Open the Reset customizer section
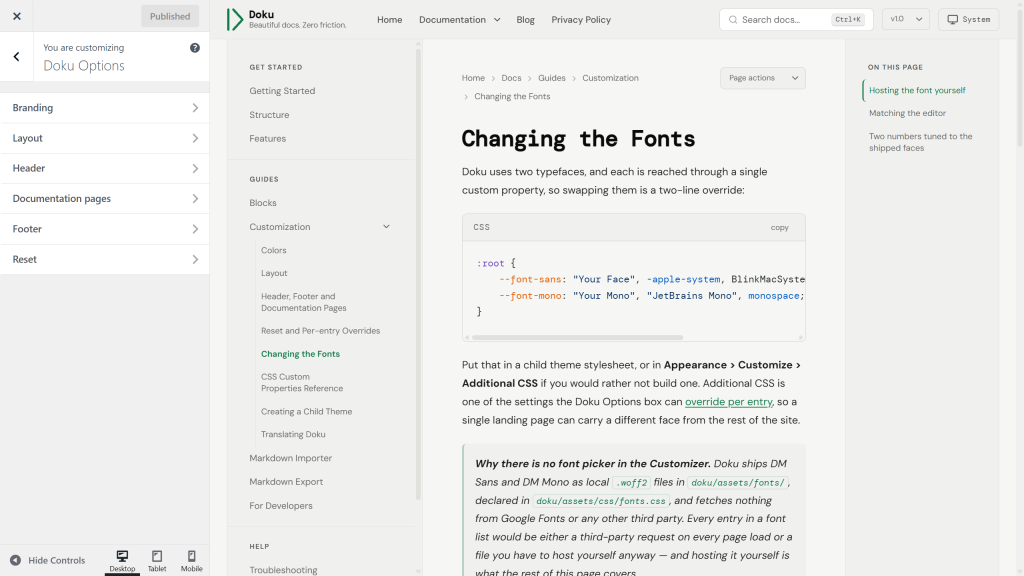This screenshot has height=576, width=1024. tap(104, 259)
